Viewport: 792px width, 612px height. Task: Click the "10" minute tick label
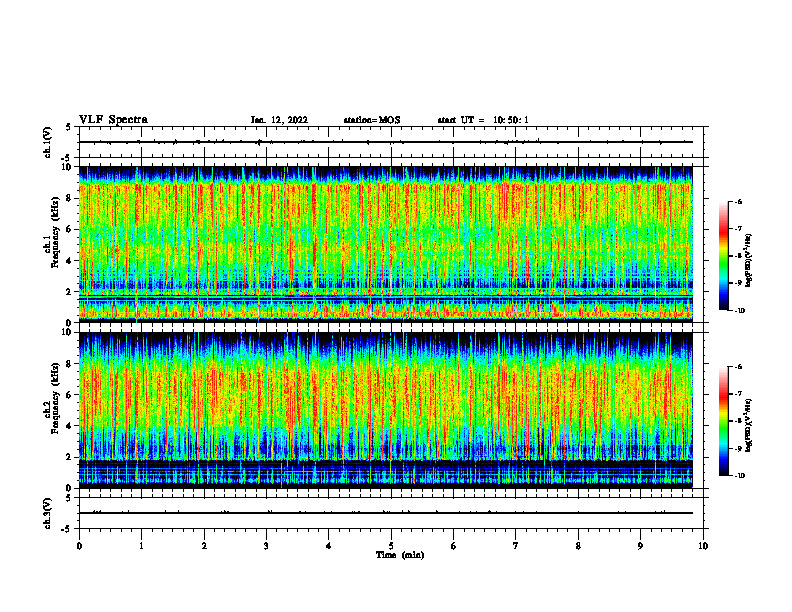pos(703,546)
